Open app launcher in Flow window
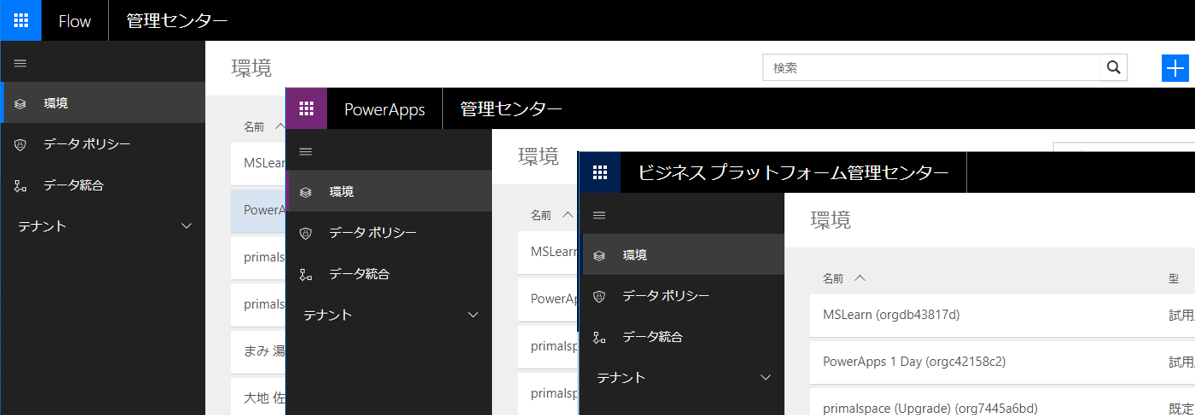This screenshot has width=1195, height=415. pos(21,21)
